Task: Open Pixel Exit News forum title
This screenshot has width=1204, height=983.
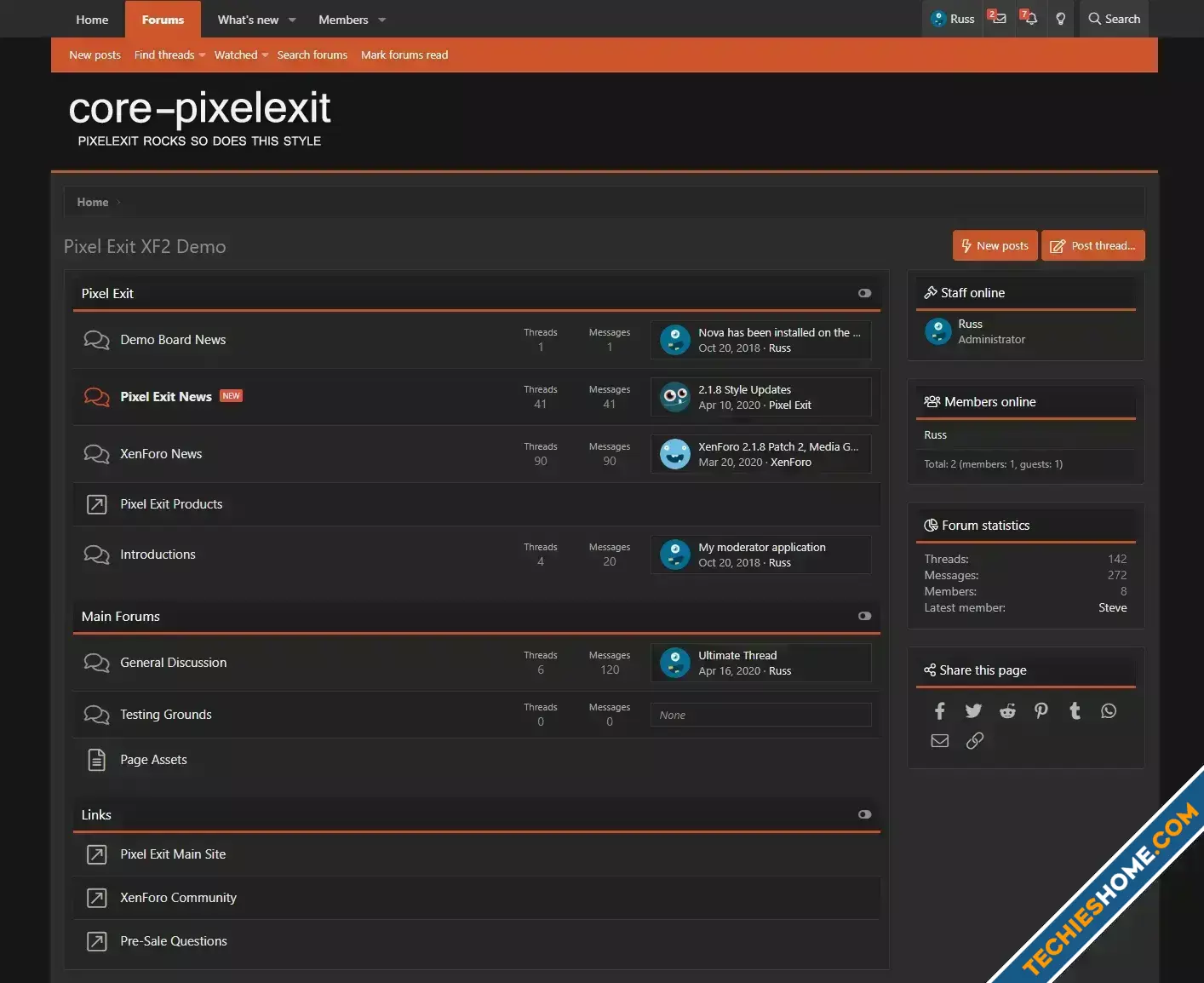Action: [x=166, y=397]
